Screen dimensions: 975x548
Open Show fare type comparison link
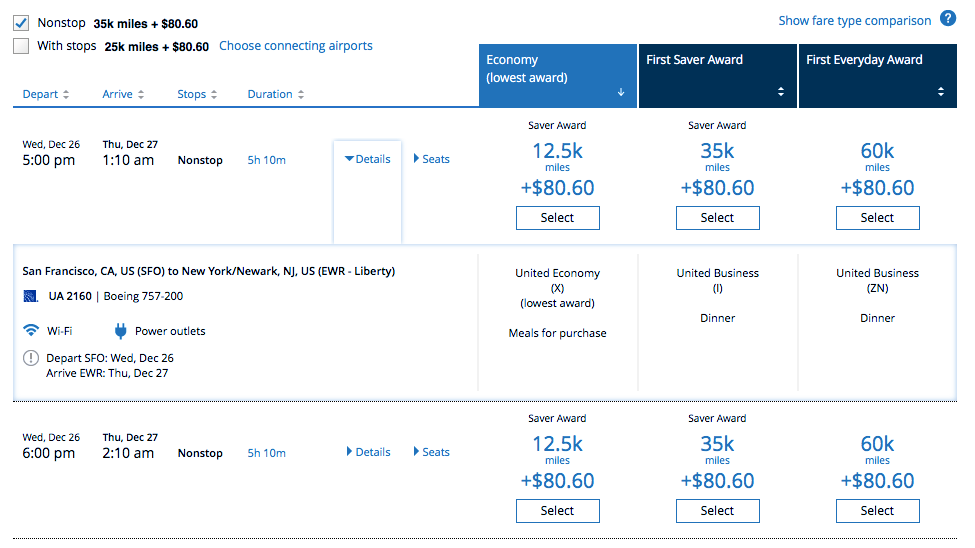tap(854, 21)
